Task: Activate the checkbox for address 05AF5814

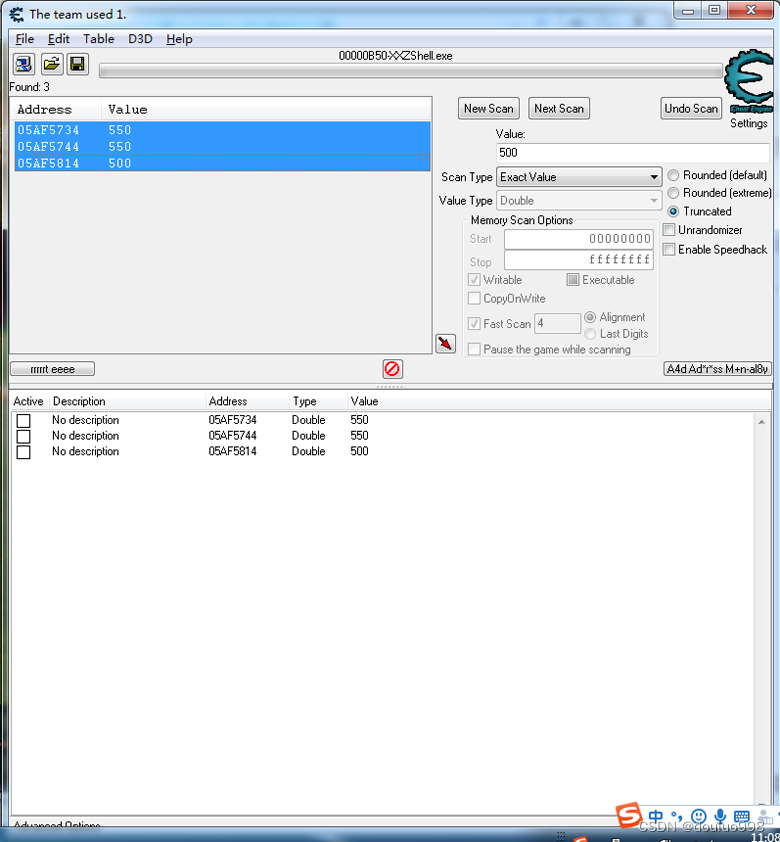Action: point(23,452)
